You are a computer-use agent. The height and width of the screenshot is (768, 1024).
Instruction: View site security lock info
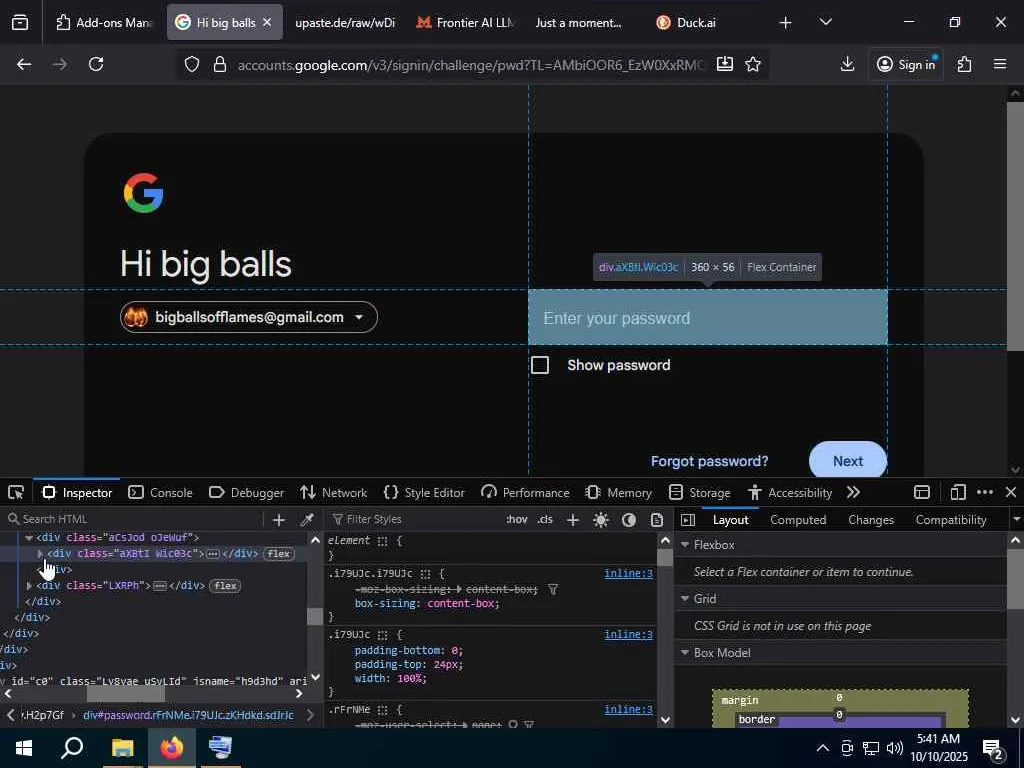(x=220, y=64)
